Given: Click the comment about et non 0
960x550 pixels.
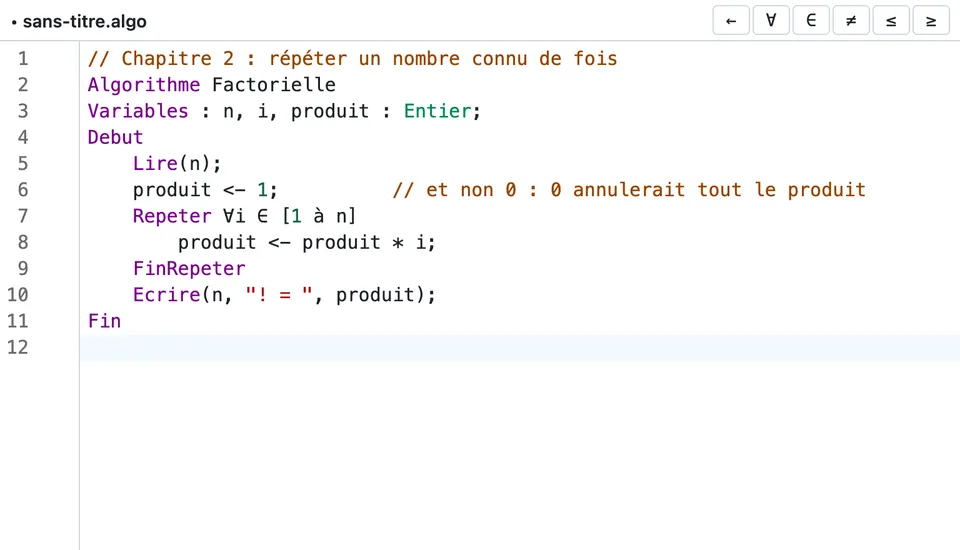Looking at the screenshot, I should pos(629,190).
